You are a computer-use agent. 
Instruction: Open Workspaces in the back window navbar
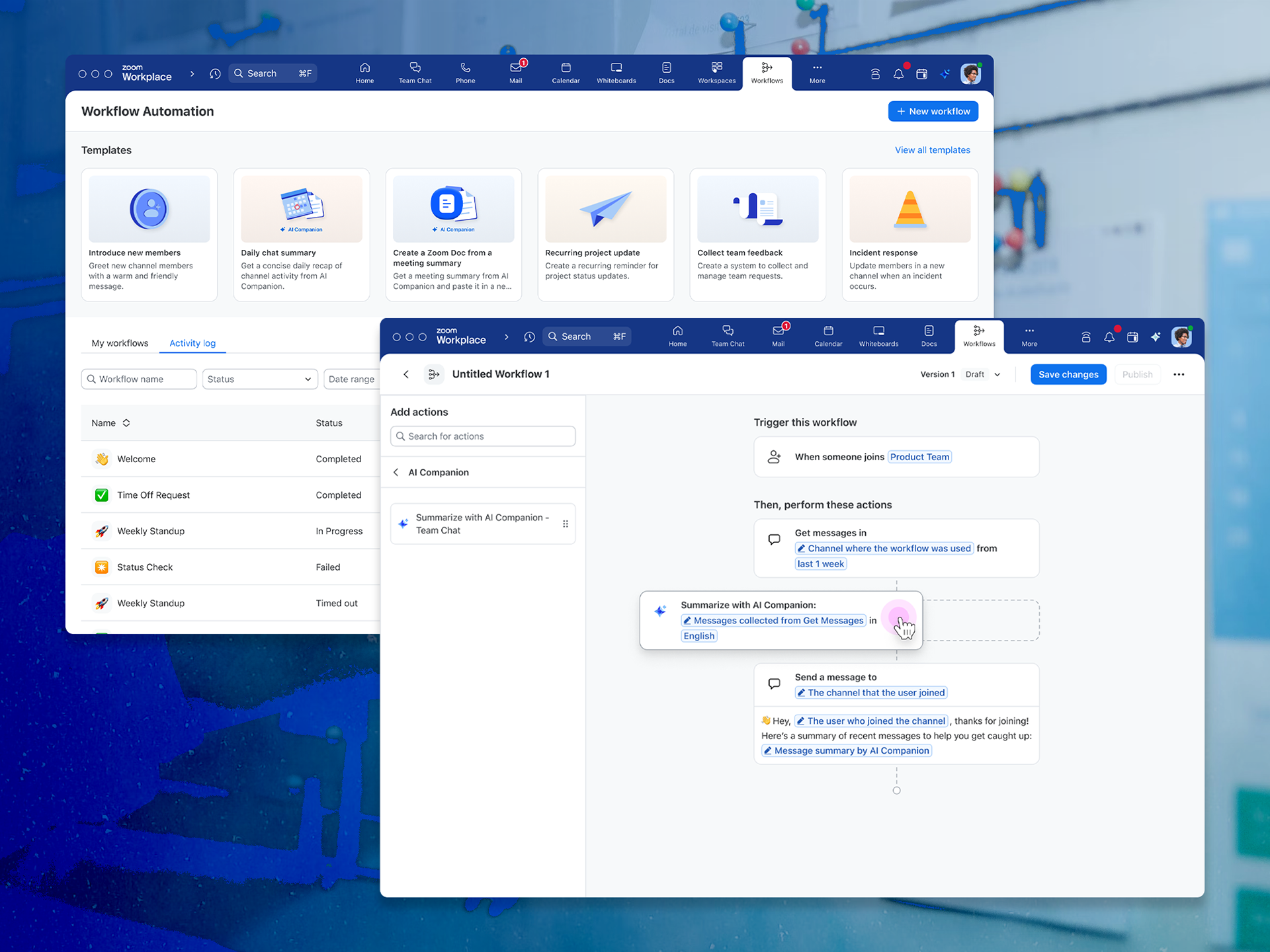tap(716, 73)
